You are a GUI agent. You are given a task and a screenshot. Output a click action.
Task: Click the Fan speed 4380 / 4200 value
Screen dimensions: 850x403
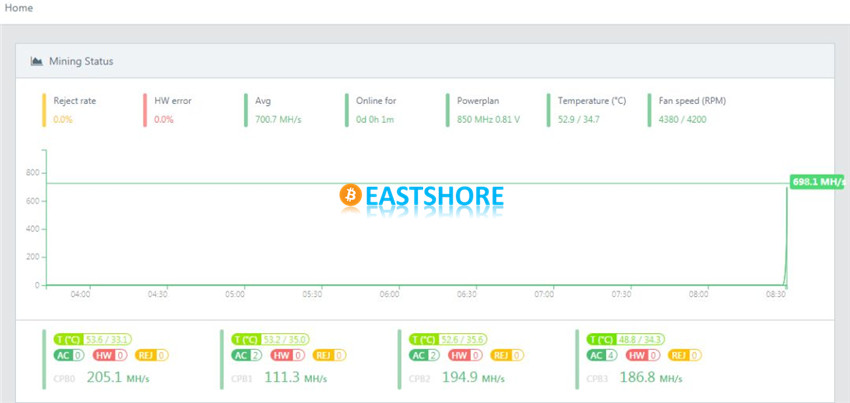pyautogui.click(x=682, y=120)
